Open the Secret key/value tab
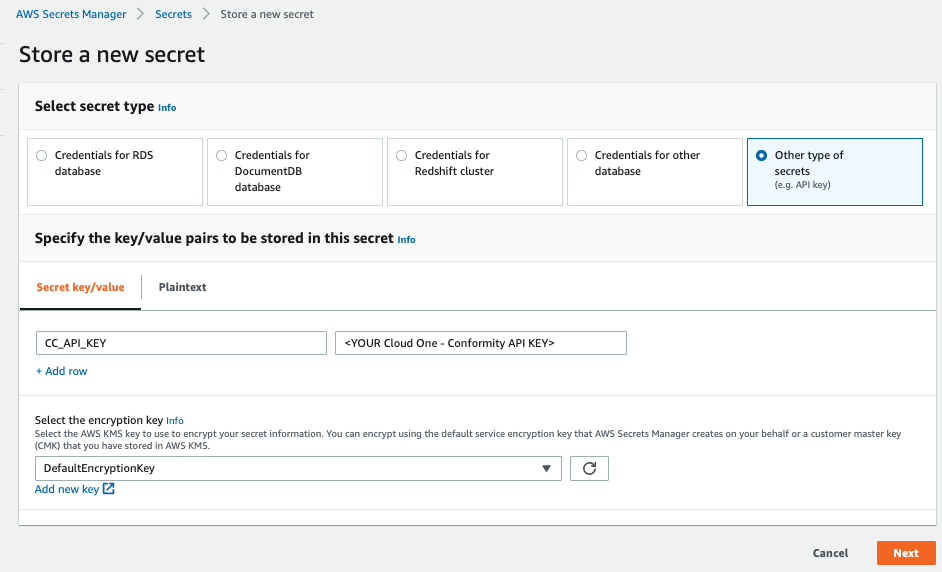The image size is (942, 572). (x=81, y=287)
